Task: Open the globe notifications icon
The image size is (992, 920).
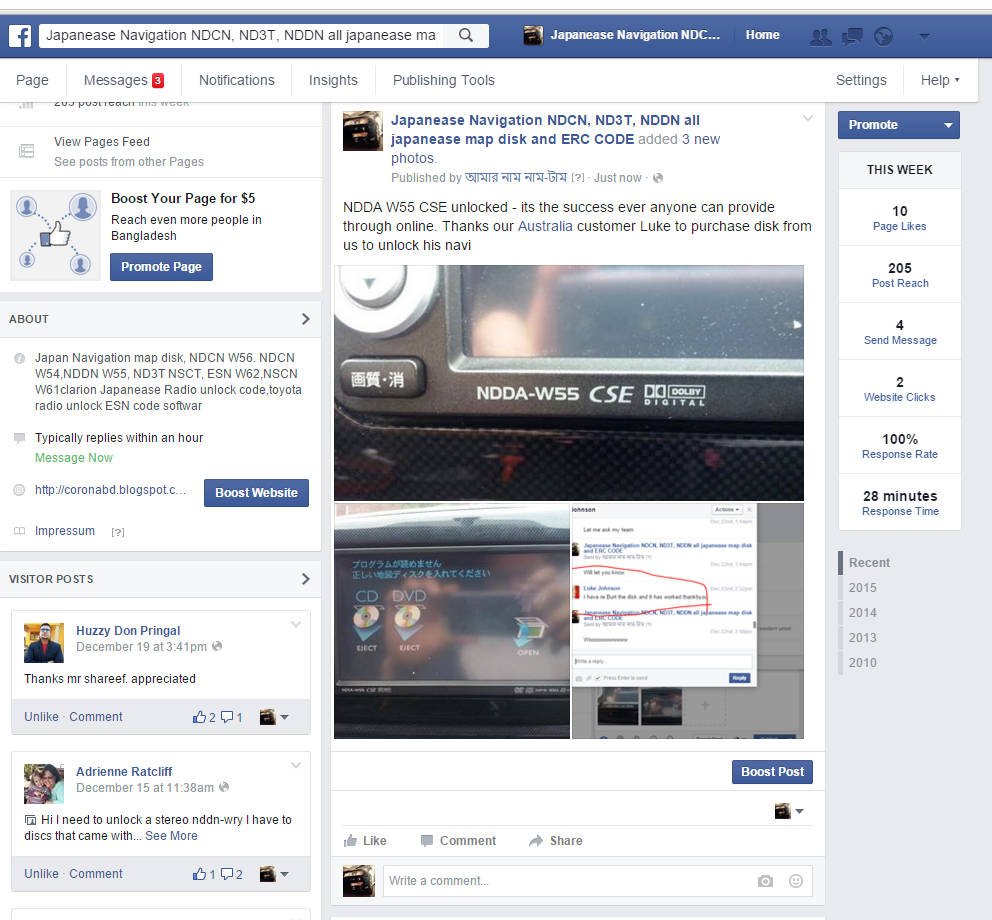Action: [x=883, y=37]
